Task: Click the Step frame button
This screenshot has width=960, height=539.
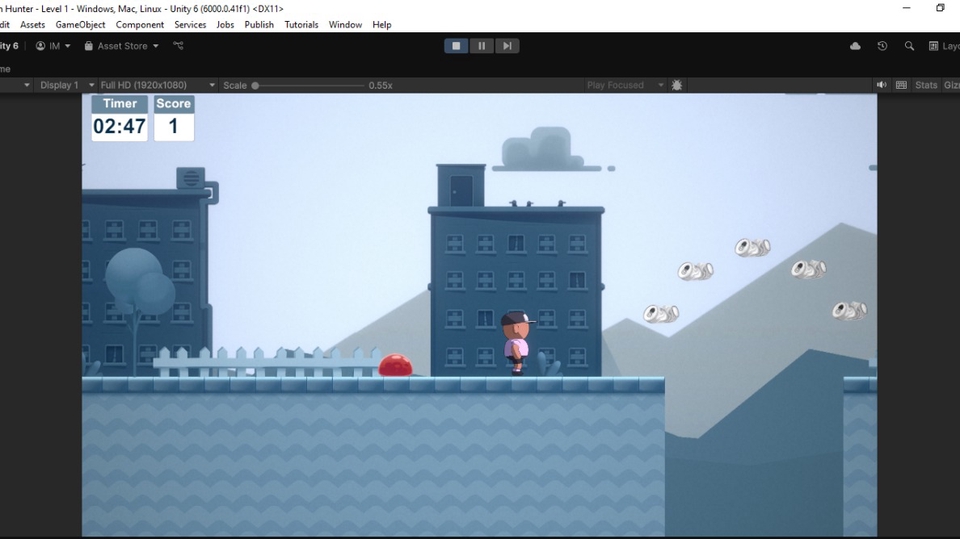Action: tap(507, 46)
